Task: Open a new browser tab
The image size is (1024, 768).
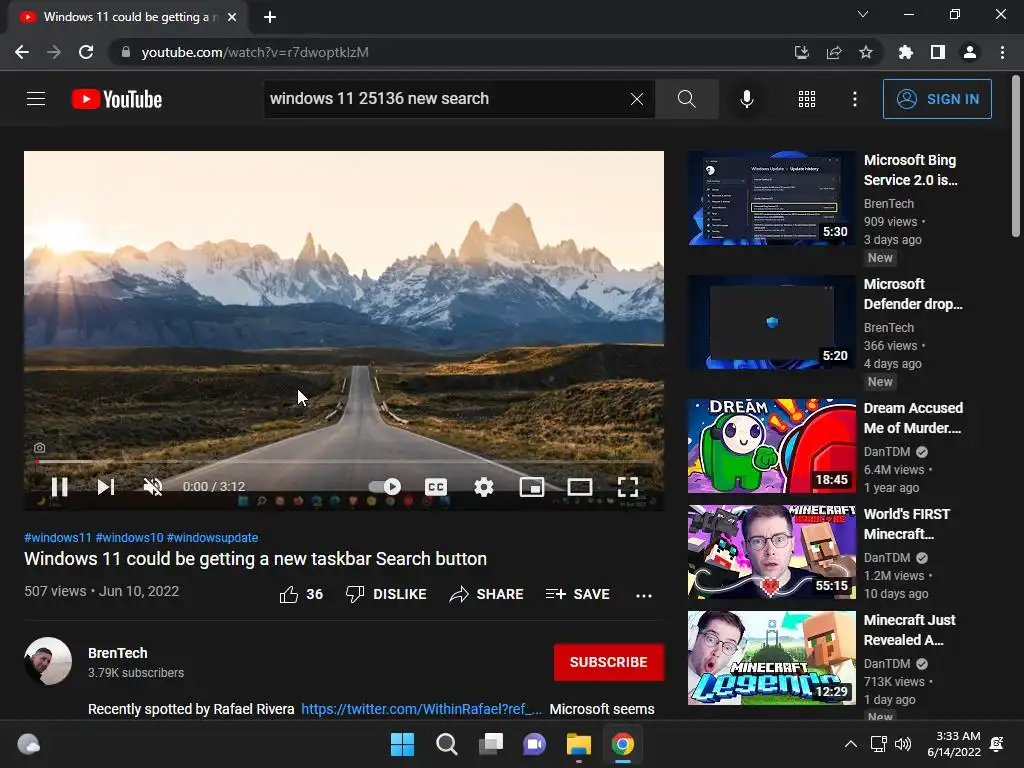Action: [x=270, y=17]
